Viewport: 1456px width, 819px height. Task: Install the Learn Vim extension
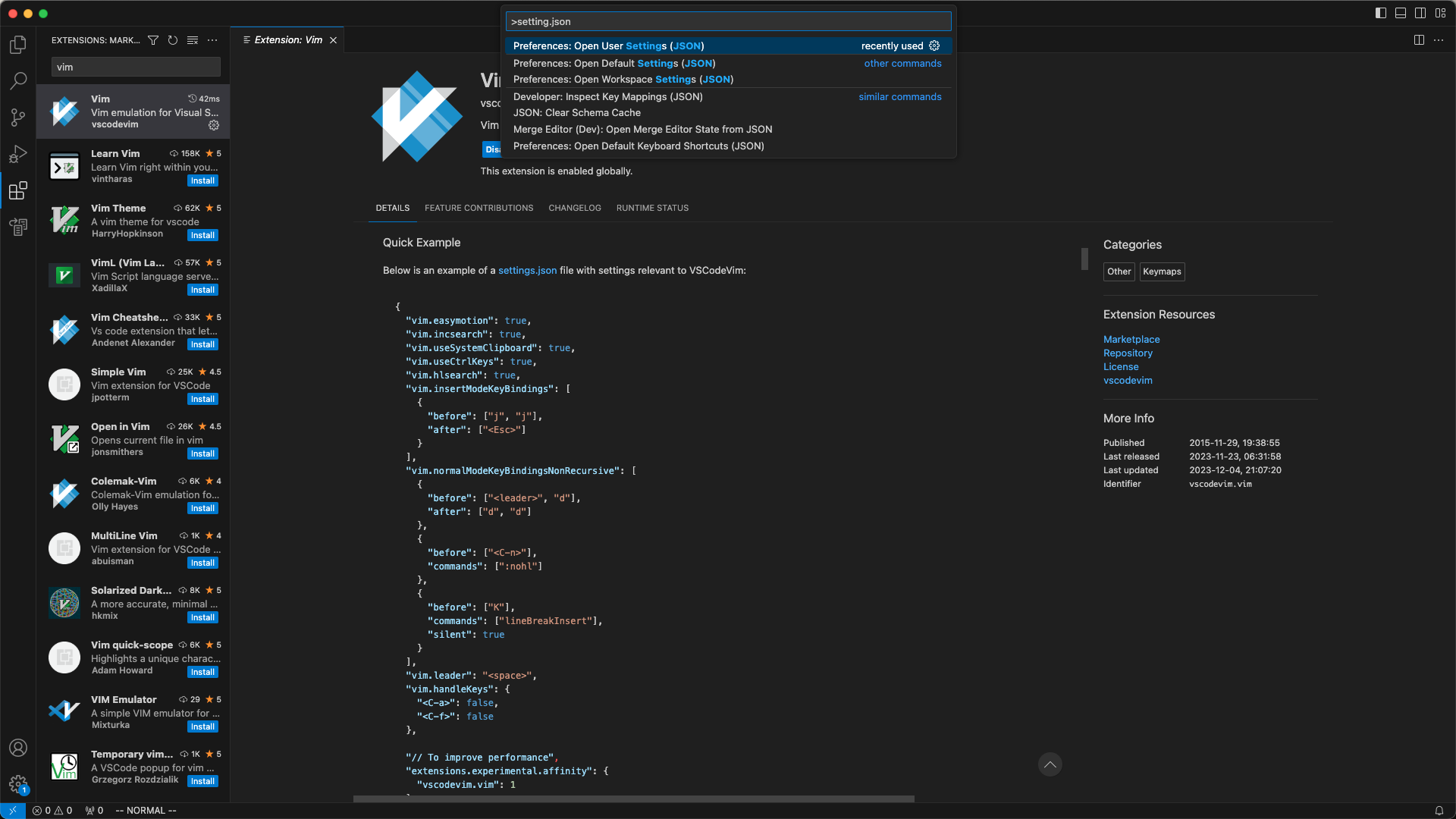(202, 180)
